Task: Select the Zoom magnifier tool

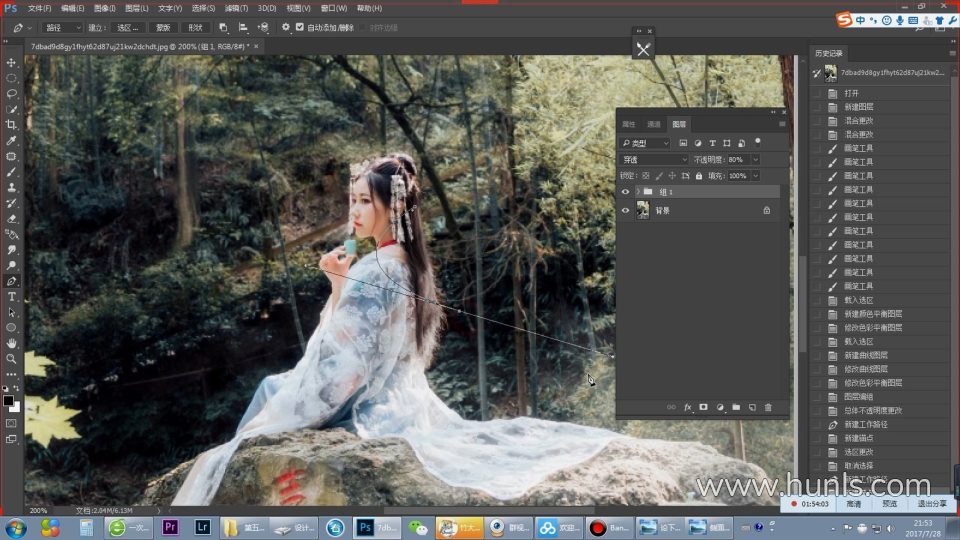Action: 11,359
